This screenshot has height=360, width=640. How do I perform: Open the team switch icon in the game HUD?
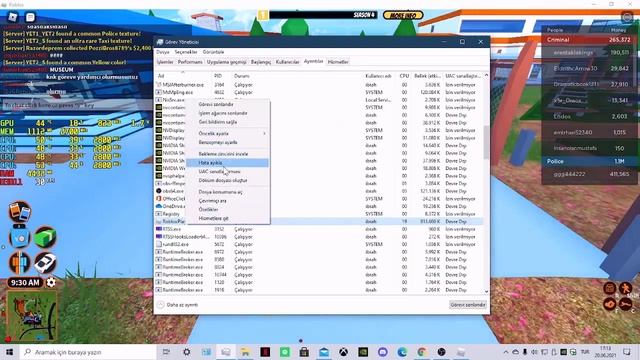(x=19, y=262)
